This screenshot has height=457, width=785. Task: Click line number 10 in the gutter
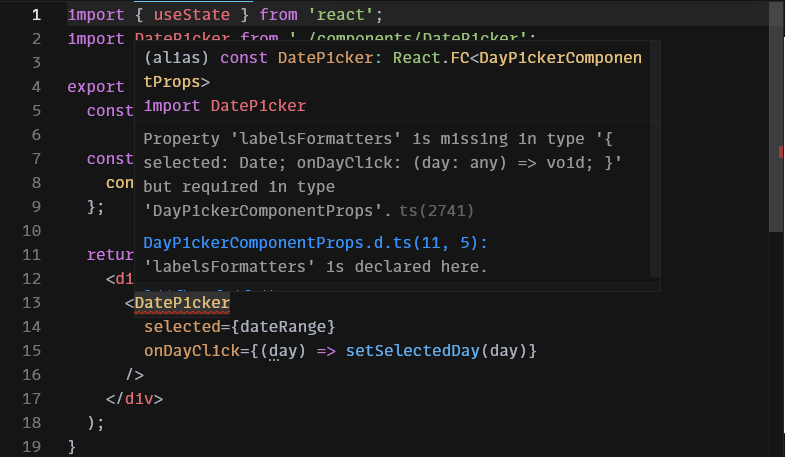pyautogui.click(x=31, y=231)
